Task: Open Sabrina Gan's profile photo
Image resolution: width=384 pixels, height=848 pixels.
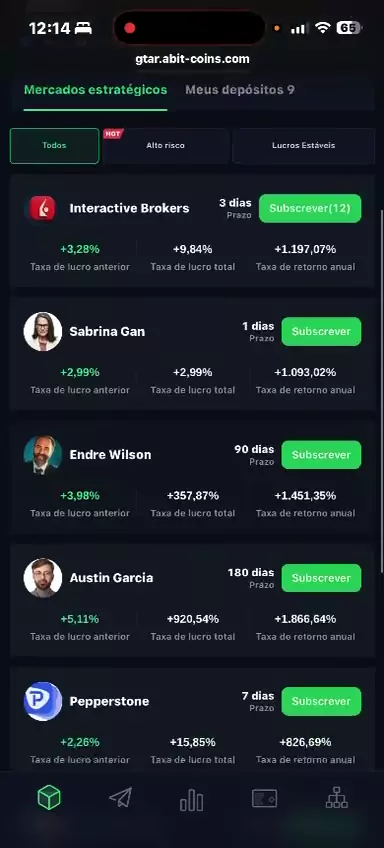Action: (x=43, y=331)
